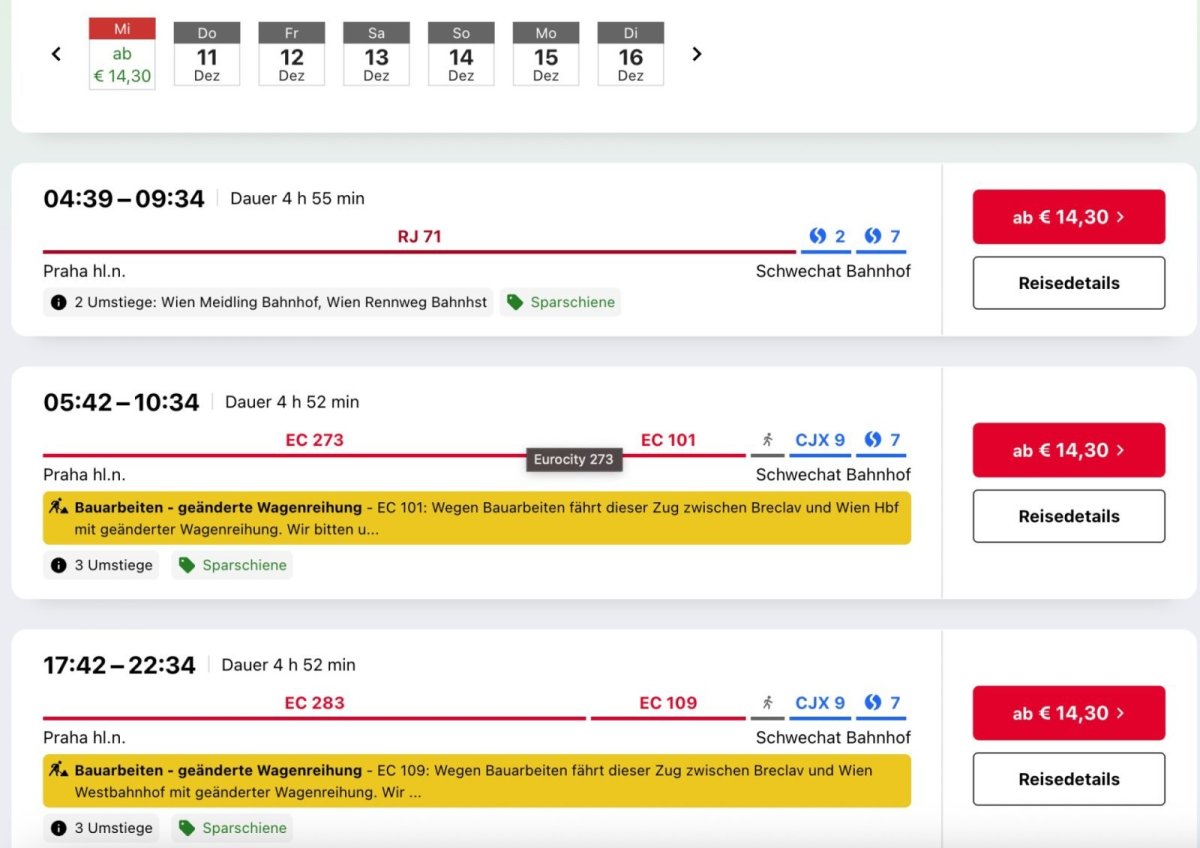Click the EC 283 train segment line
This screenshot has width=1200, height=848.
click(314, 717)
